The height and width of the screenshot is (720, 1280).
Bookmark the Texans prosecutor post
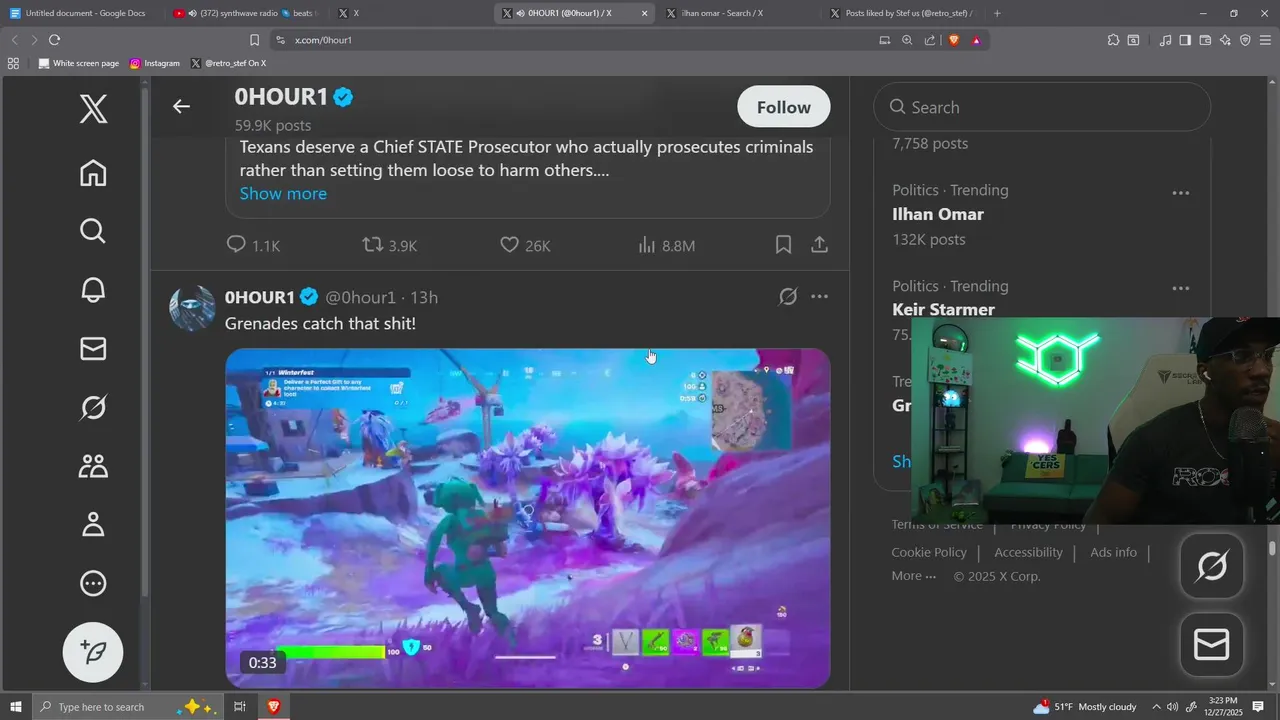784,245
